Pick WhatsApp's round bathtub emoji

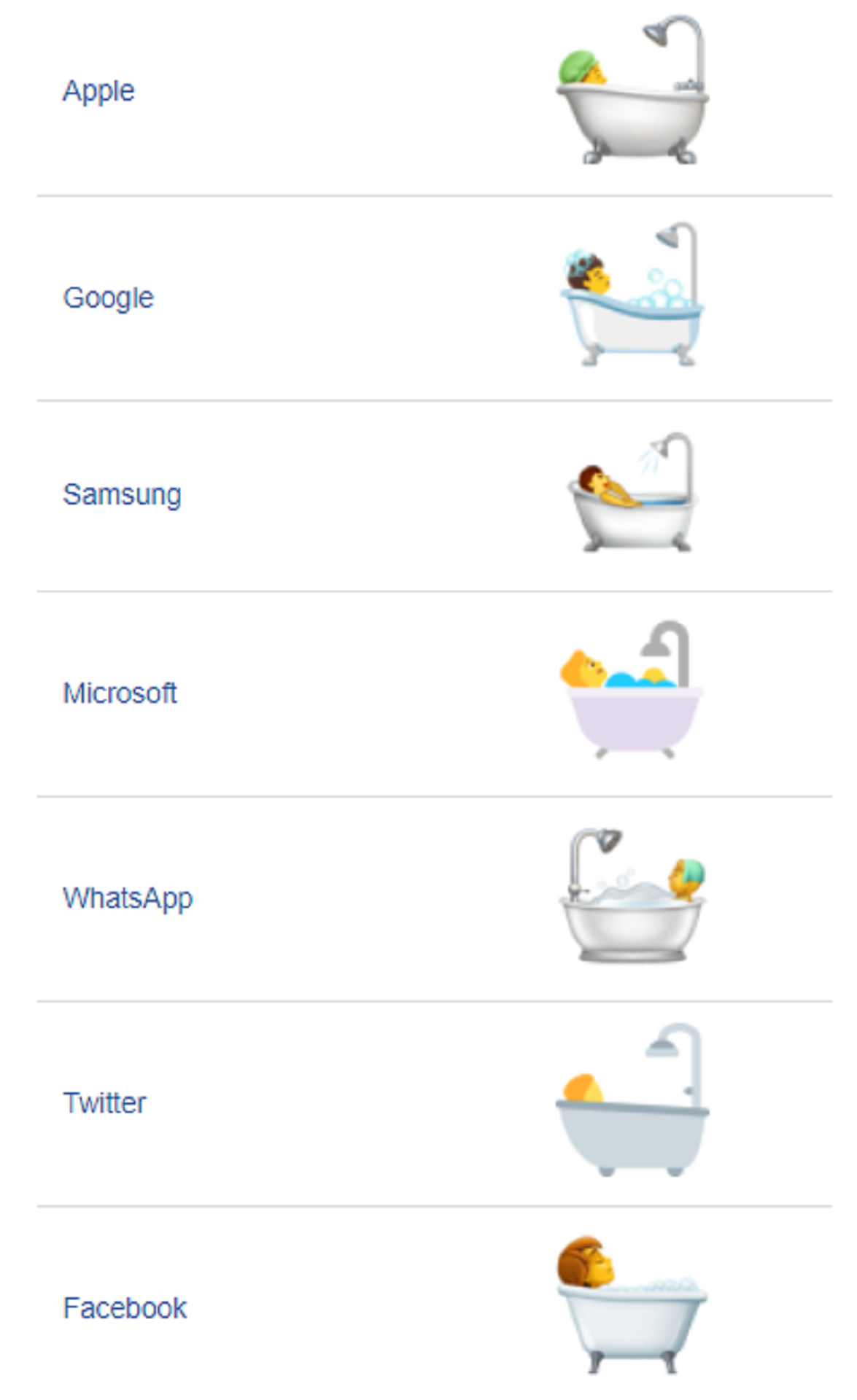632,895
